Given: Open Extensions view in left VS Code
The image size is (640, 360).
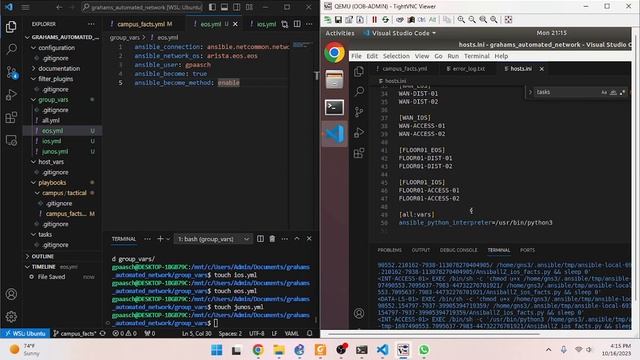Looking at the screenshot, I should (x=11, y=118).
